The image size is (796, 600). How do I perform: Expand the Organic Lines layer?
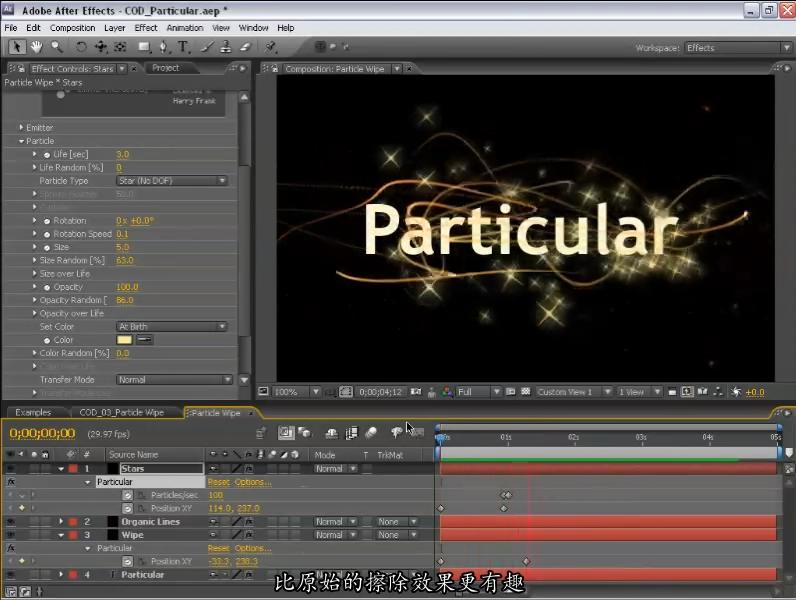(x=61, y=521)
